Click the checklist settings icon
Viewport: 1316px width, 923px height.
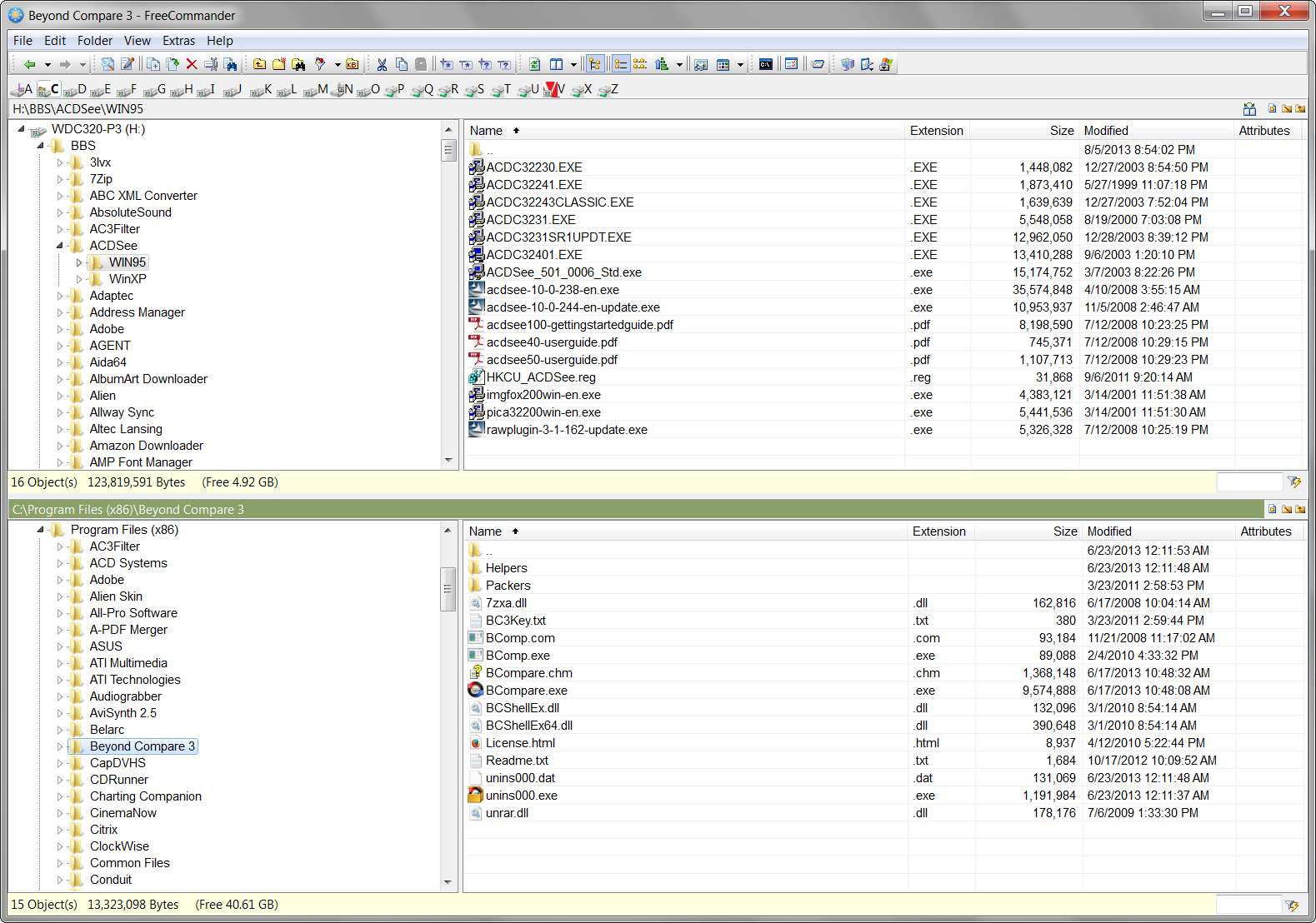pos(791,64)
